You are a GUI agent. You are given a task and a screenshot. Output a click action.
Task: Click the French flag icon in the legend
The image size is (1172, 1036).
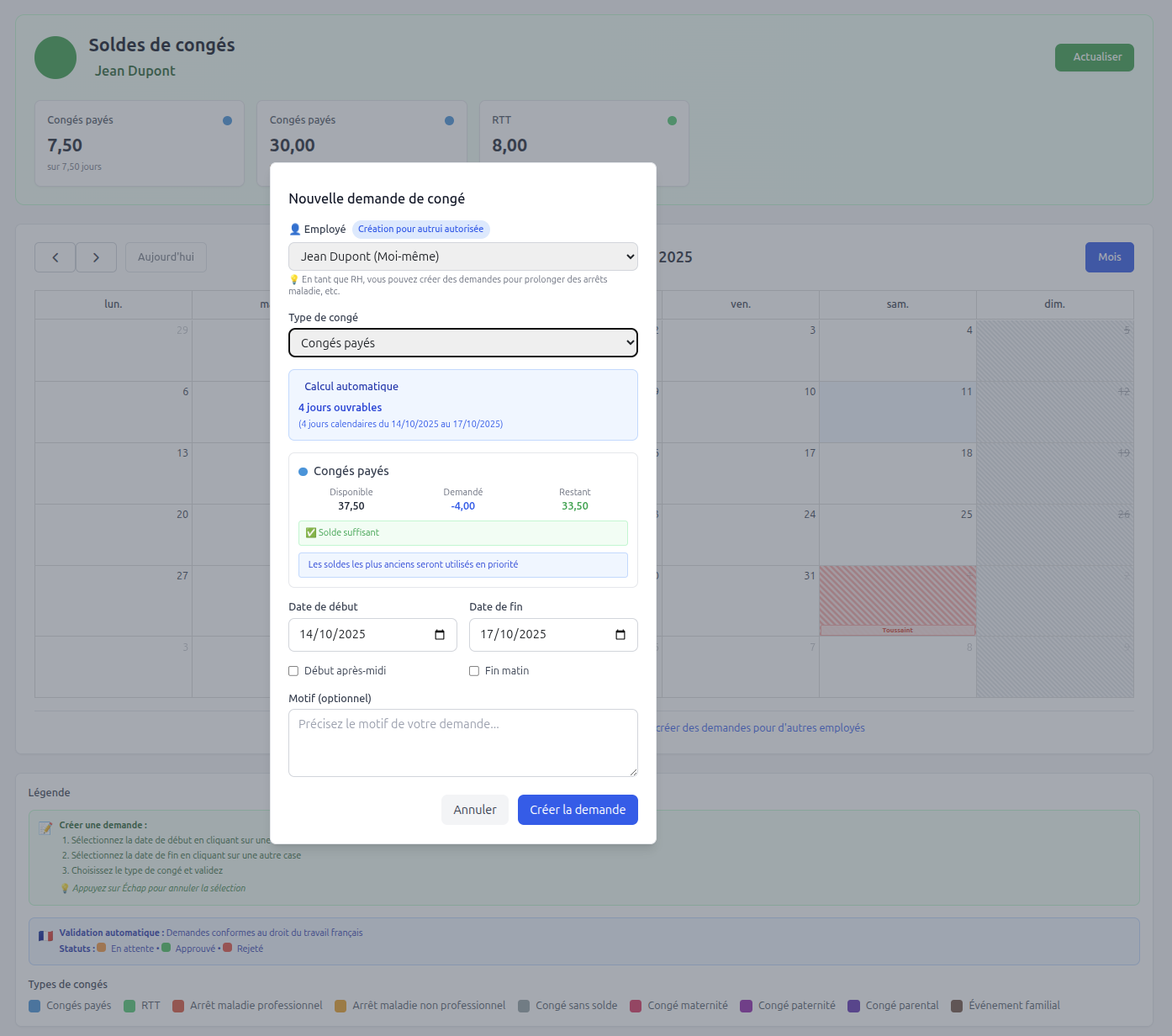tap(45, 936)
